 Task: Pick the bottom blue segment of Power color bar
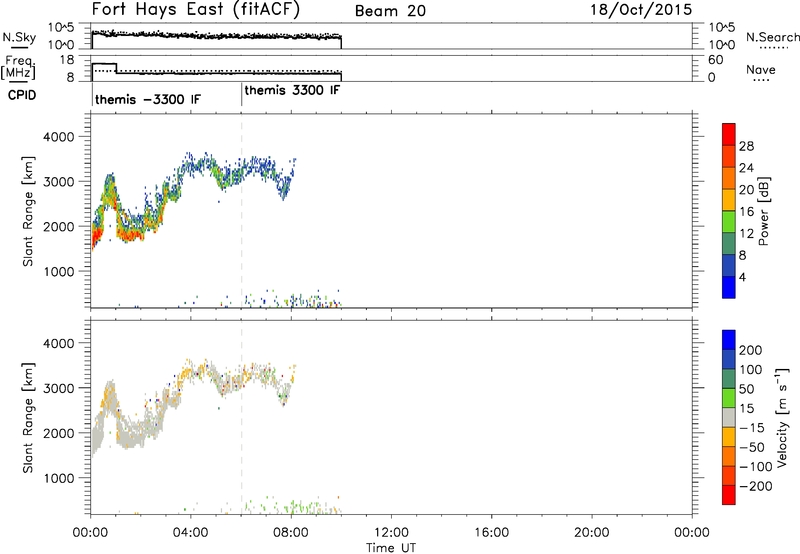(729, 288)
